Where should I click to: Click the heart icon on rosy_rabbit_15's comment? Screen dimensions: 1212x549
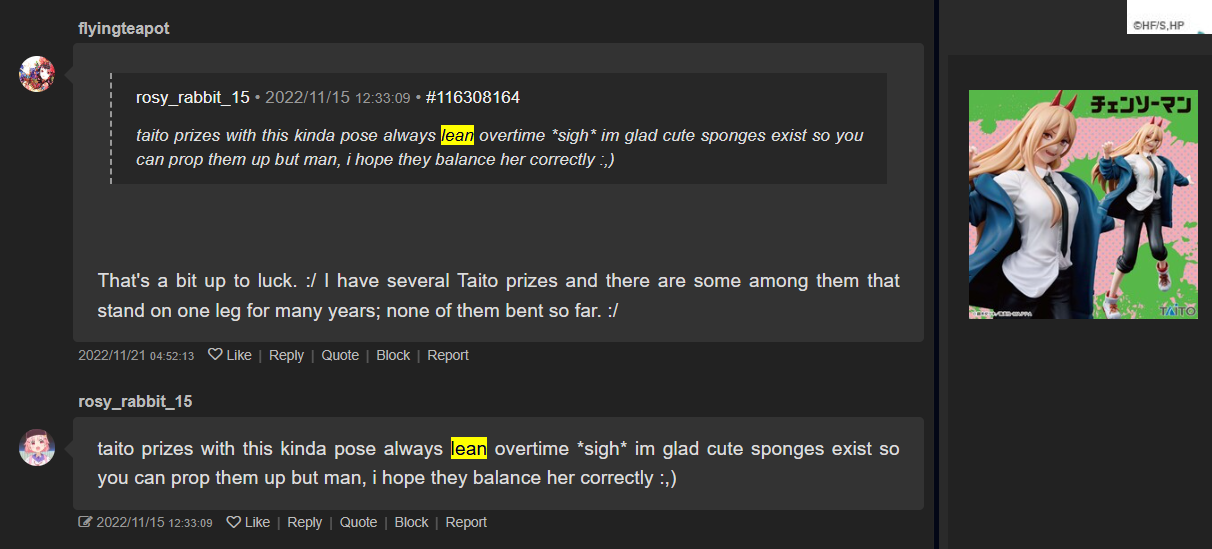click(x=233, y=522)
